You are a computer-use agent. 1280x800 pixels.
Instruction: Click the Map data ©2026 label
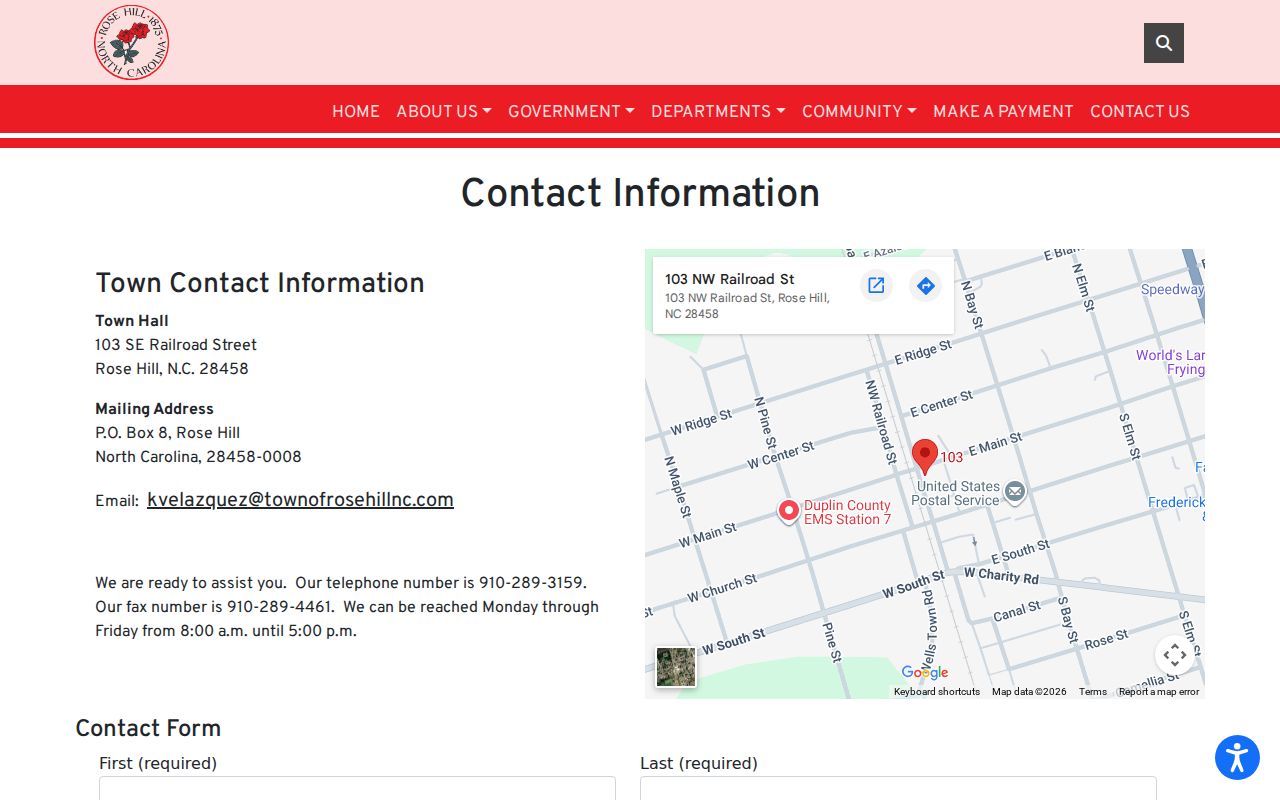coord(1029,692)
